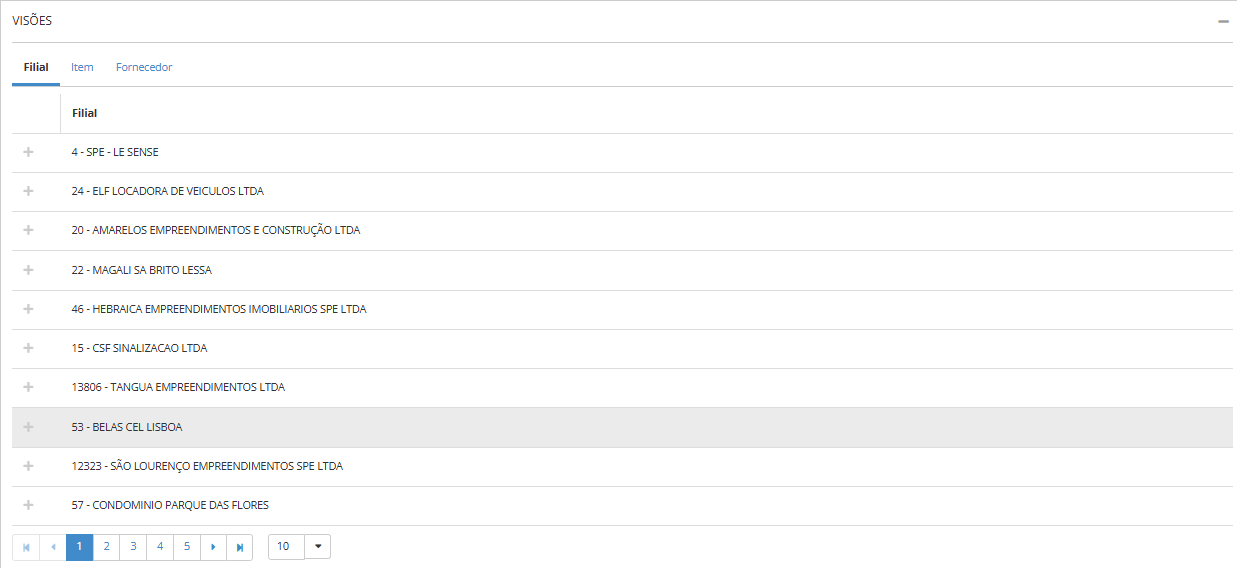Go to next page arrow
Viewport: 1237px width, 568px height.
click(x=213, y=547)
